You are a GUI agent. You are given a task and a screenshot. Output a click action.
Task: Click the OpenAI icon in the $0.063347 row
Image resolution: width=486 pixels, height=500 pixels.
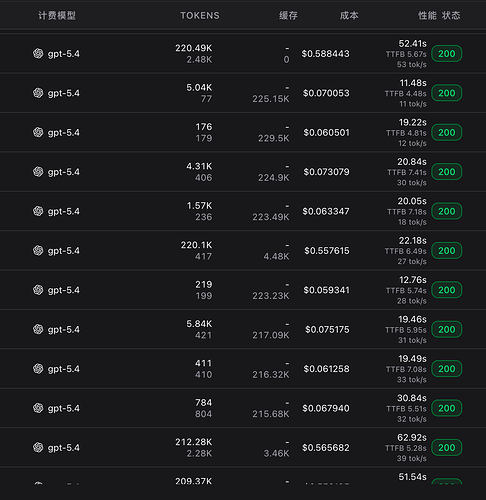(38, 211)
